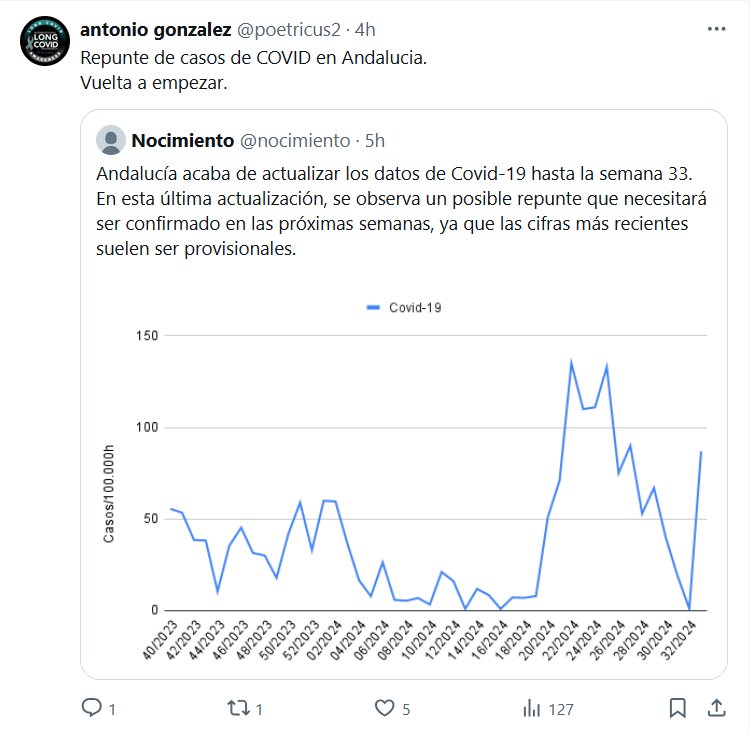The height and width of the screenshot is (732, 752).
Task: Bookmark this tweet
Action: coord(678,708)
